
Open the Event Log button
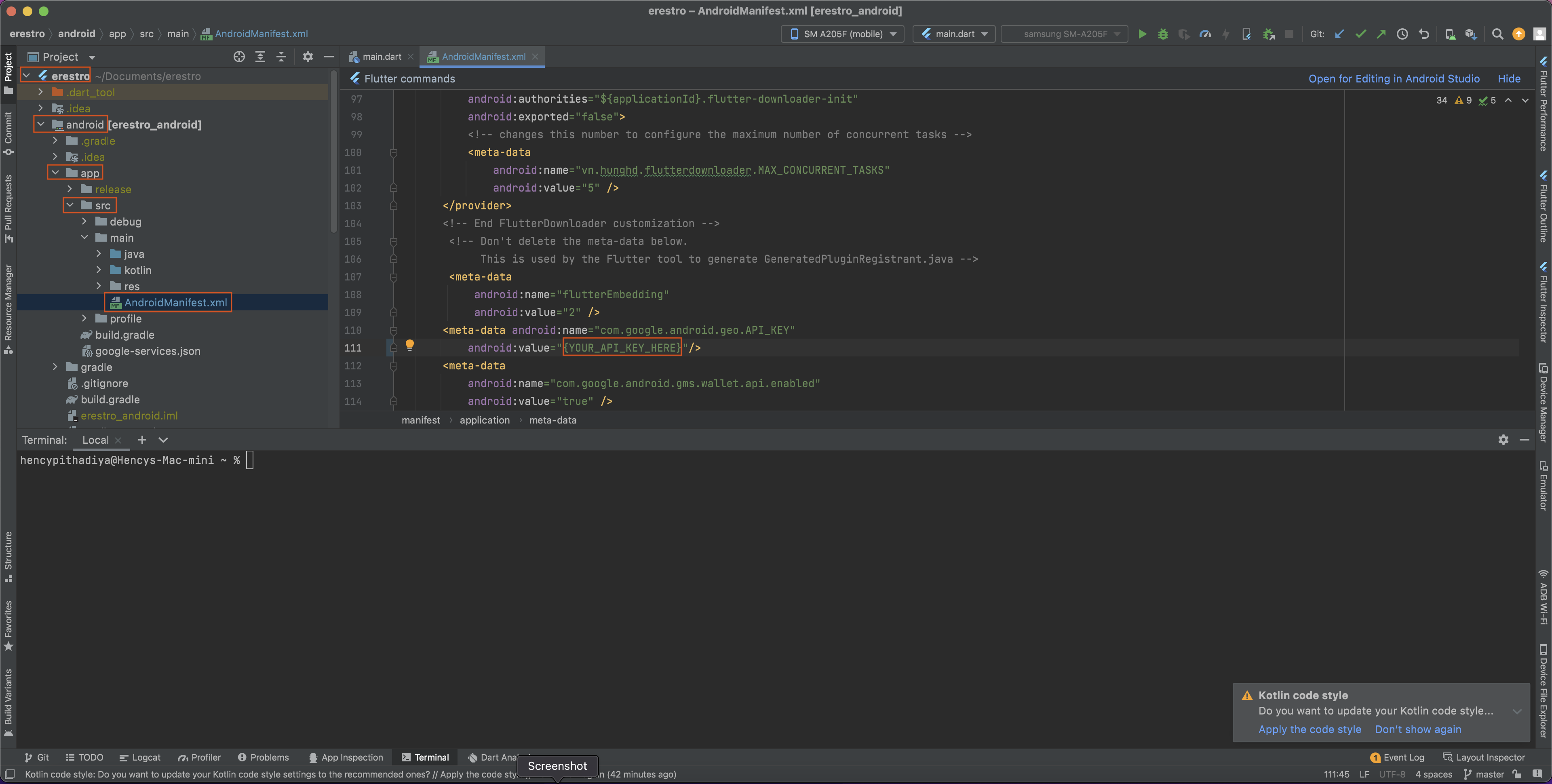point(1397,757)
